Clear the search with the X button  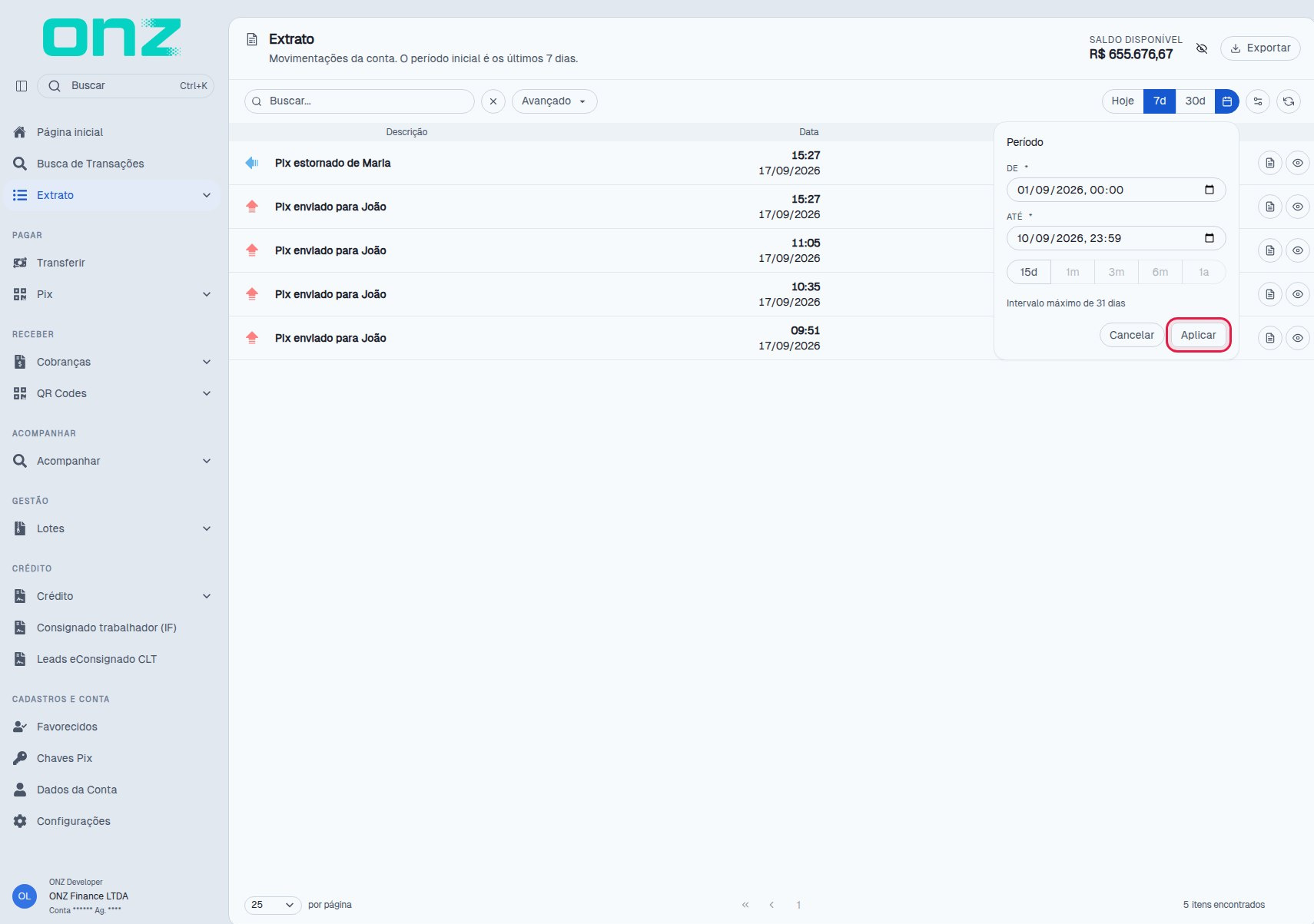[x=493, y=101]
